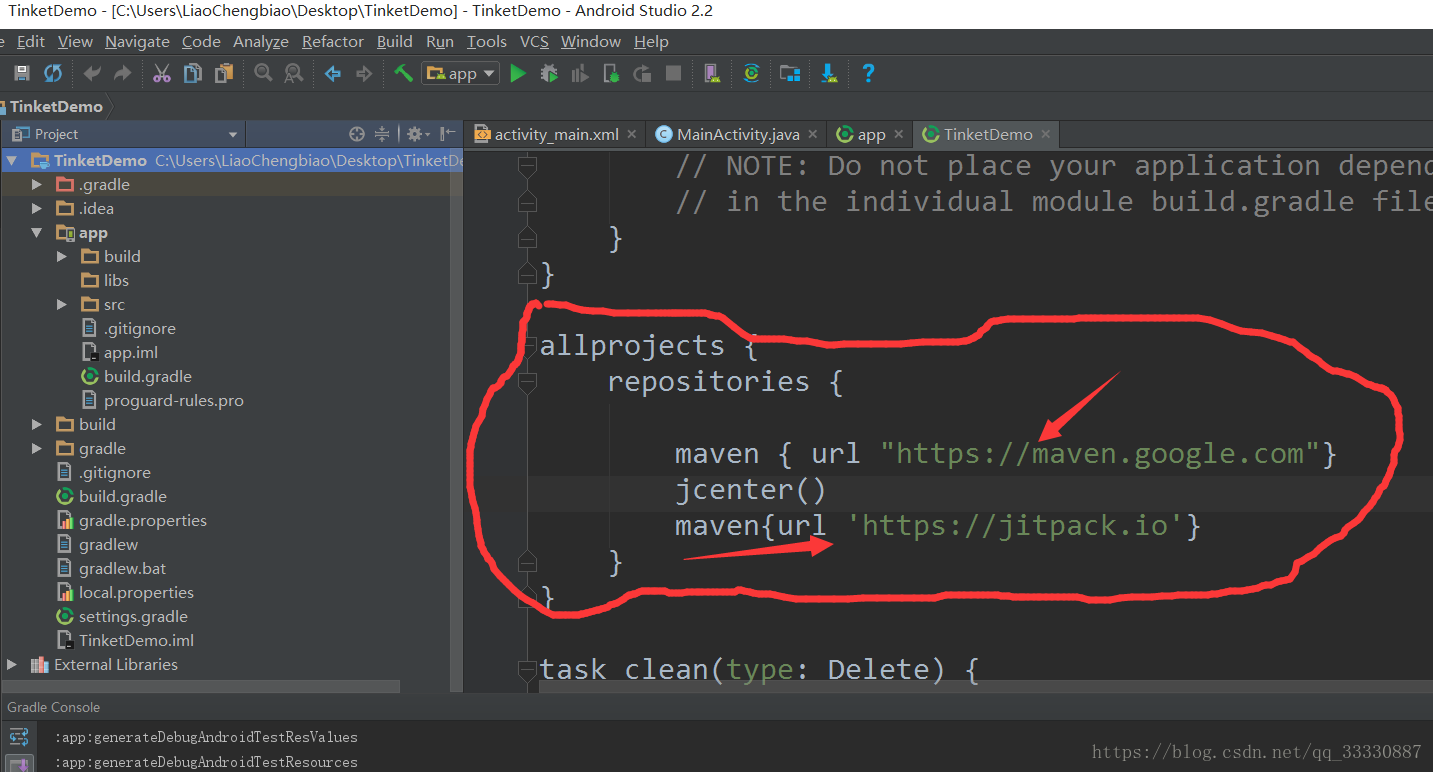Select local.properties file
Screen dimensions: 1433x772
(136, 592)
